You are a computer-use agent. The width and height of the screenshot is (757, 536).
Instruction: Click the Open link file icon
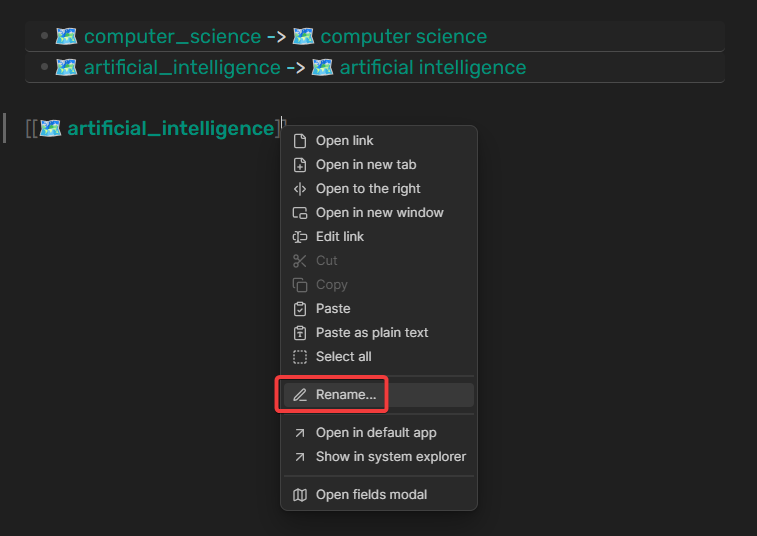pyautogui.click(x=299, y=141)
